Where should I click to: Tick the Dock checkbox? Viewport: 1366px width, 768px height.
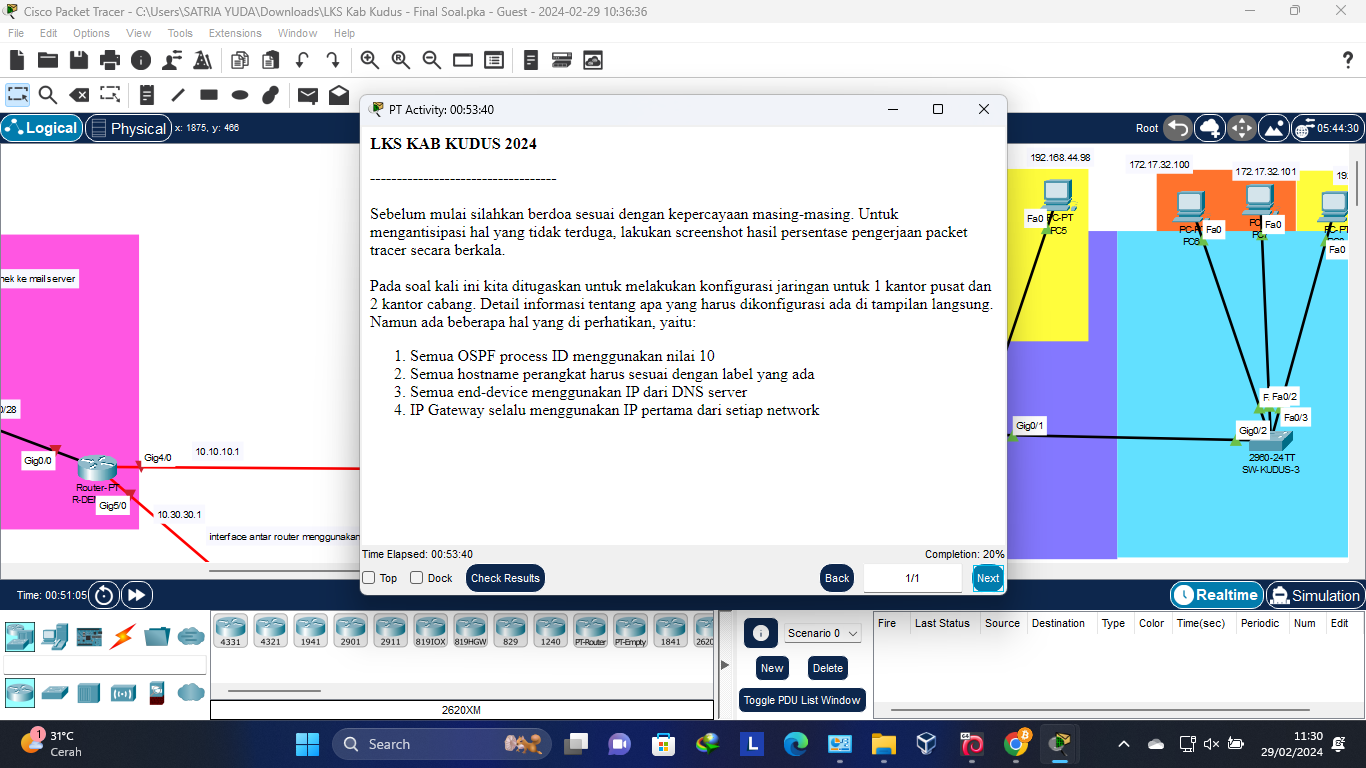416,578
